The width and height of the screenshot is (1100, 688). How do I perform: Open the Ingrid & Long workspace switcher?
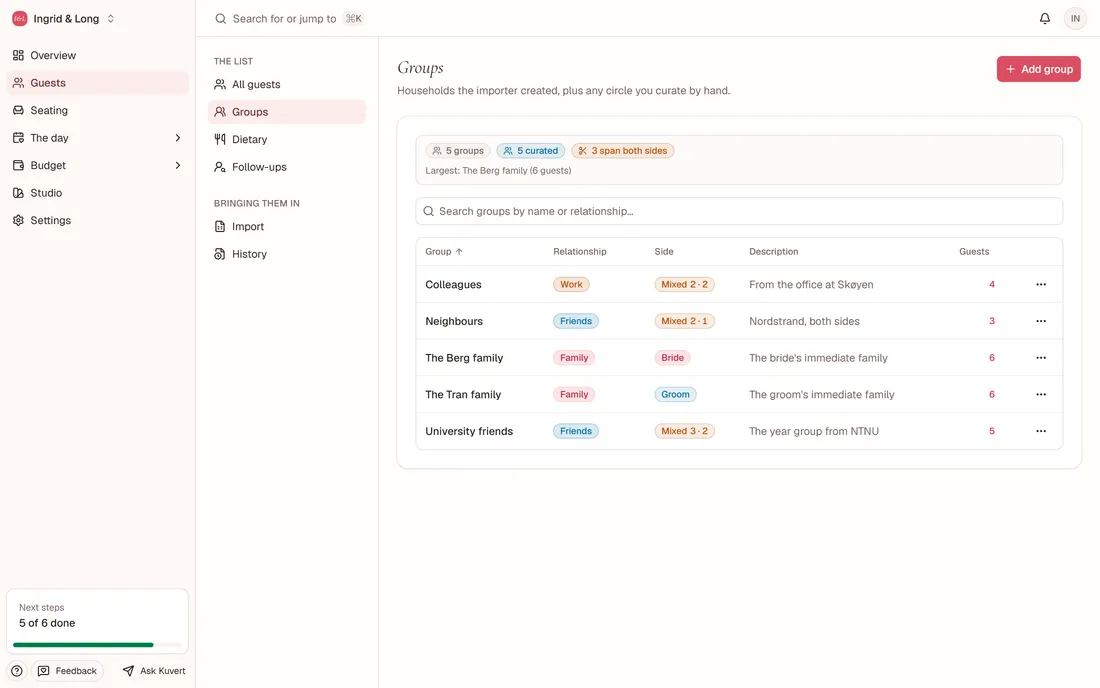click(x=63, y=19)
